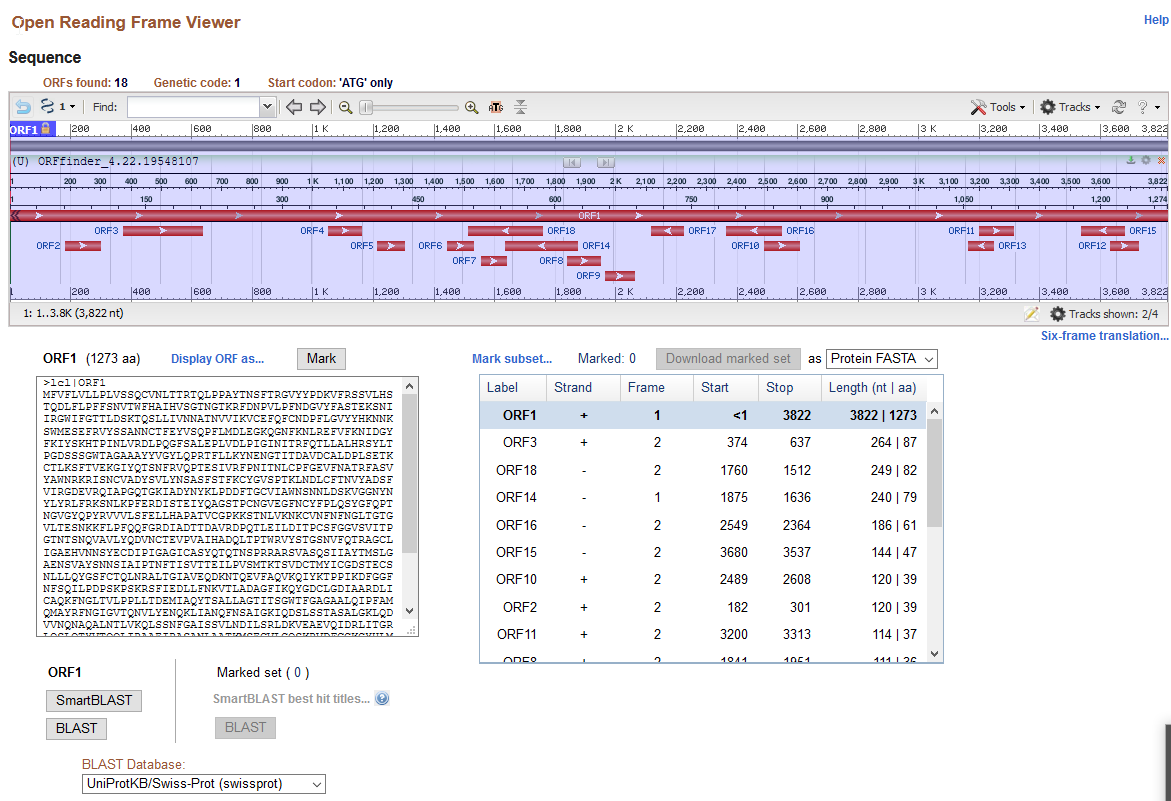This screenshot has height=801, width=1171.
Task: Pan sequence view right with arrow
Action: click(317, 107)
